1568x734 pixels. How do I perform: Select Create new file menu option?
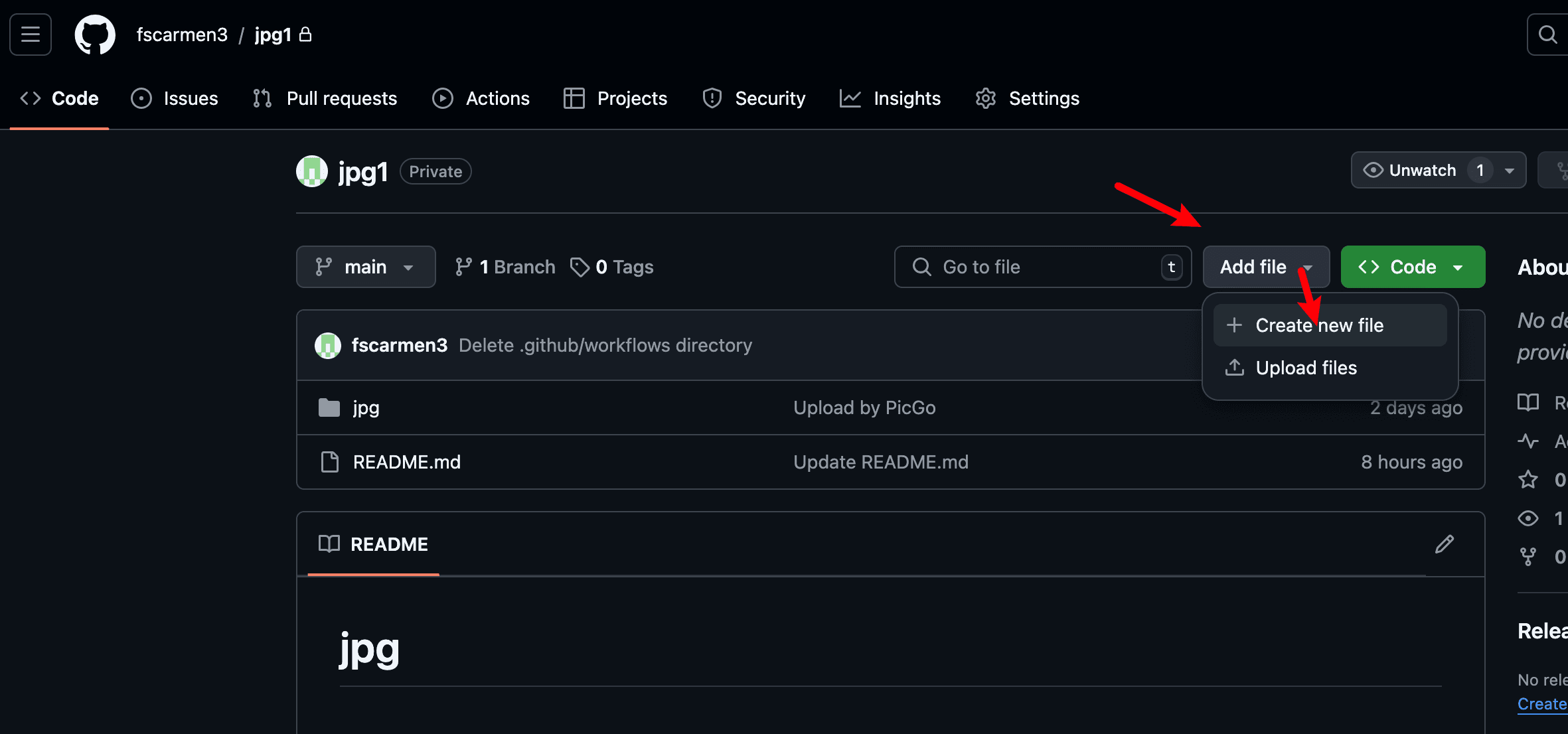click(x=1330, y=325)
